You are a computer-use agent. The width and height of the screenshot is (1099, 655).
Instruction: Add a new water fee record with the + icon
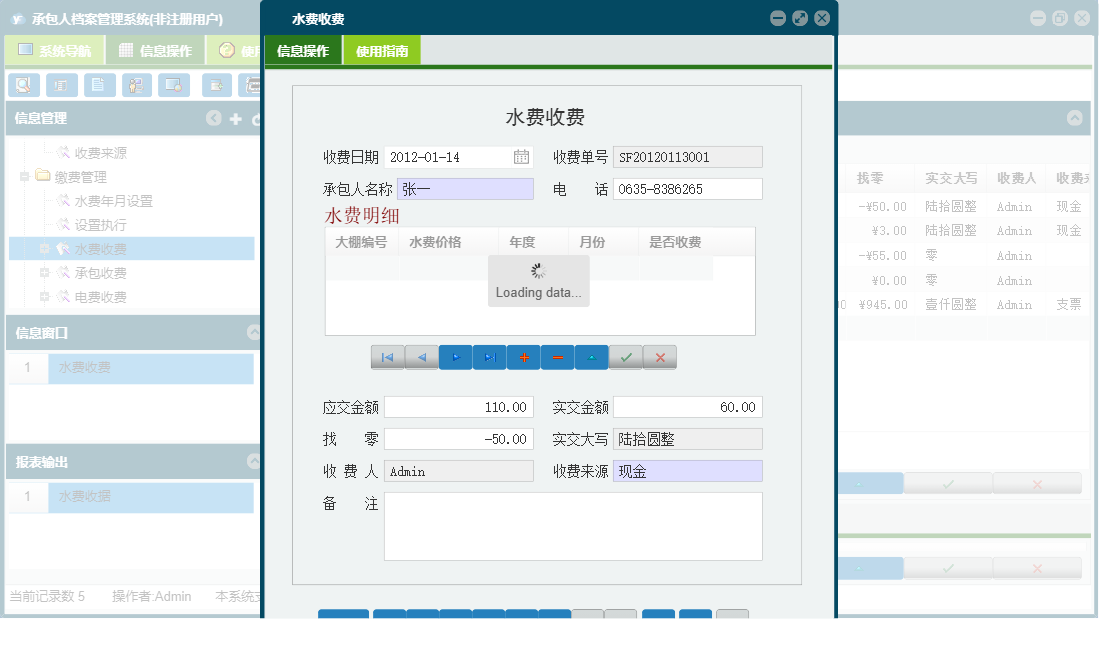click(x=524, y=357)
